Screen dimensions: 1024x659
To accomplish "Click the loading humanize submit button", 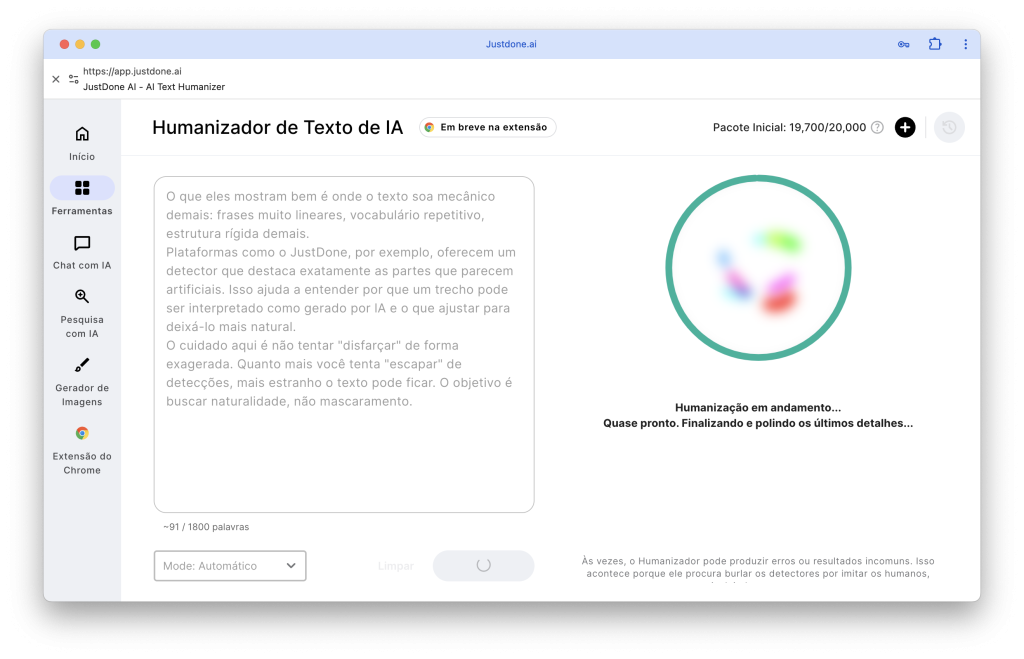I will (483, 566).
